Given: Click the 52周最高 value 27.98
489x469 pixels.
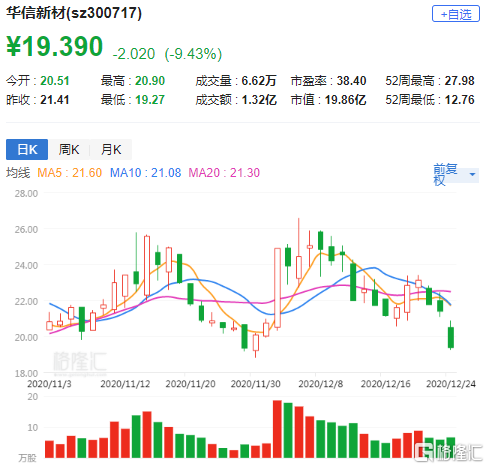Looking at the screenshot, I should point(459,81).
